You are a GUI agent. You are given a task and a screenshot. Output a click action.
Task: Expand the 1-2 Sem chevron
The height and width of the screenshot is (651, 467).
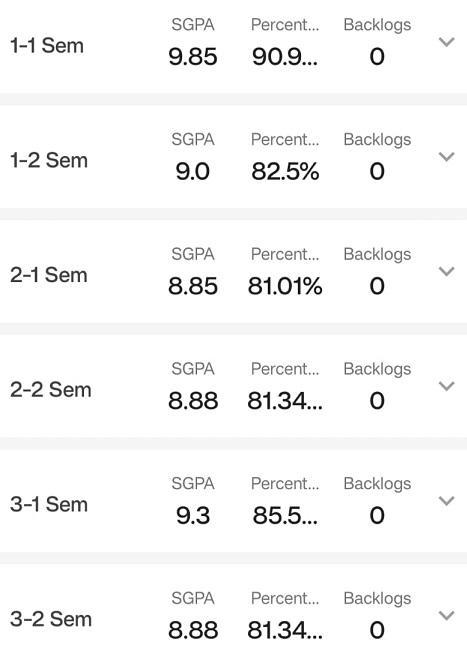coord(446,157)
